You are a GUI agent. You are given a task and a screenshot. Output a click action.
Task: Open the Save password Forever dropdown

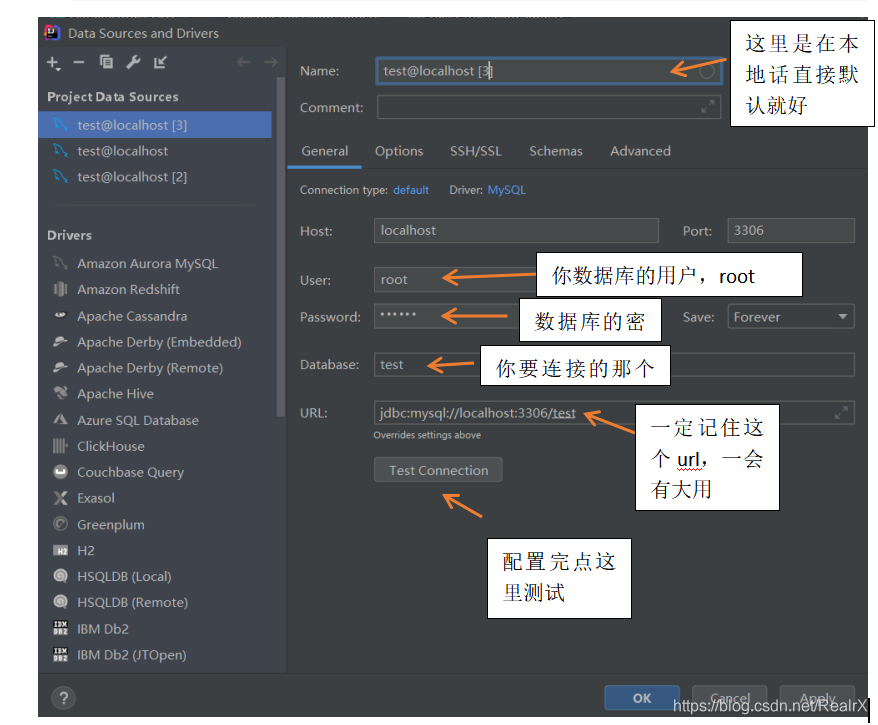click(791, 316)
